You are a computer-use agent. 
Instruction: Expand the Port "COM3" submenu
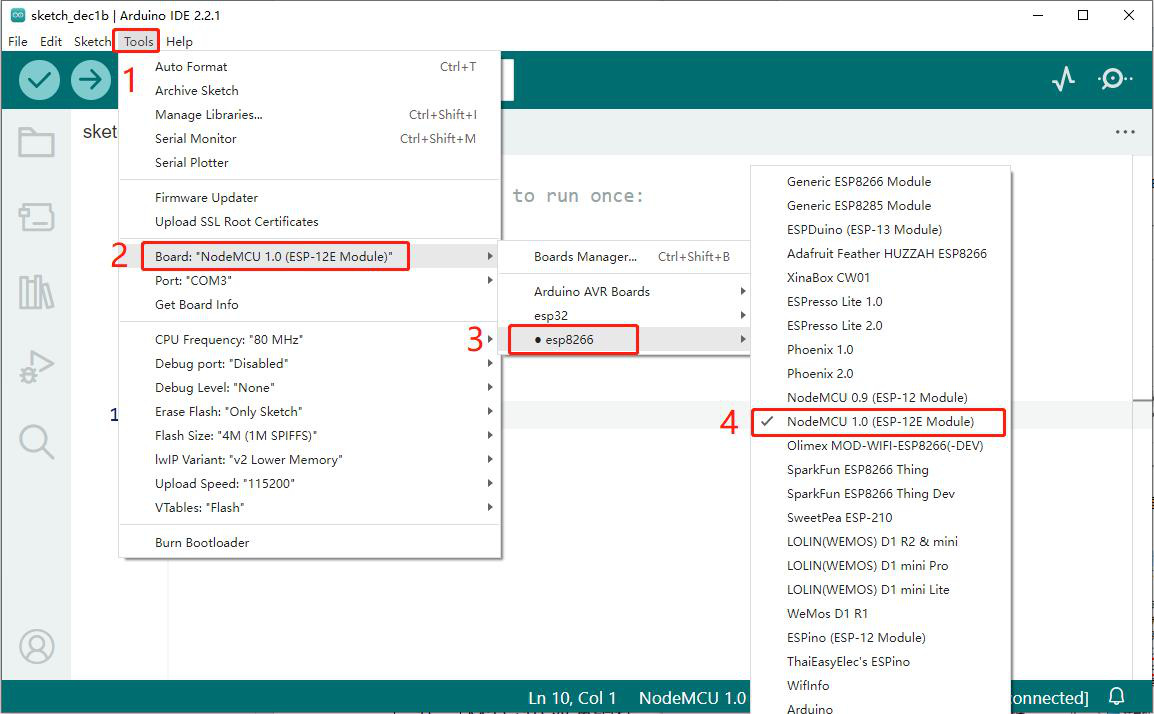click(x=310, y=280)
